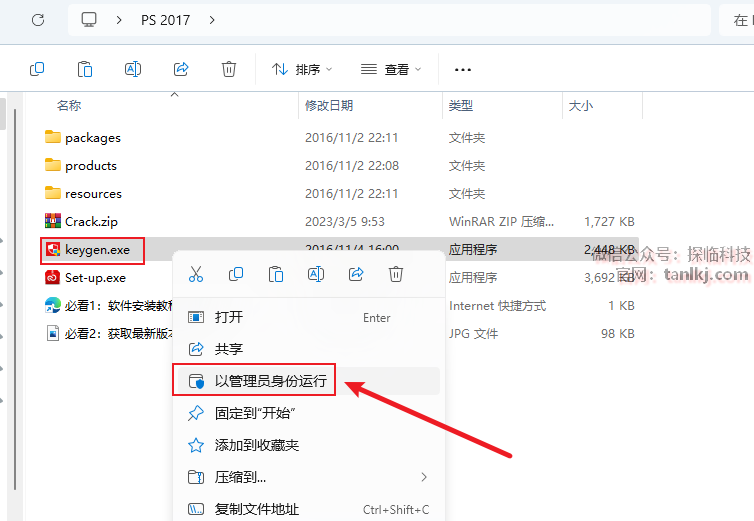This screenshot has height=521, width=754.
Task: Choose 以管理员身份运行 in context menu
Action: (x=308, y=381)
